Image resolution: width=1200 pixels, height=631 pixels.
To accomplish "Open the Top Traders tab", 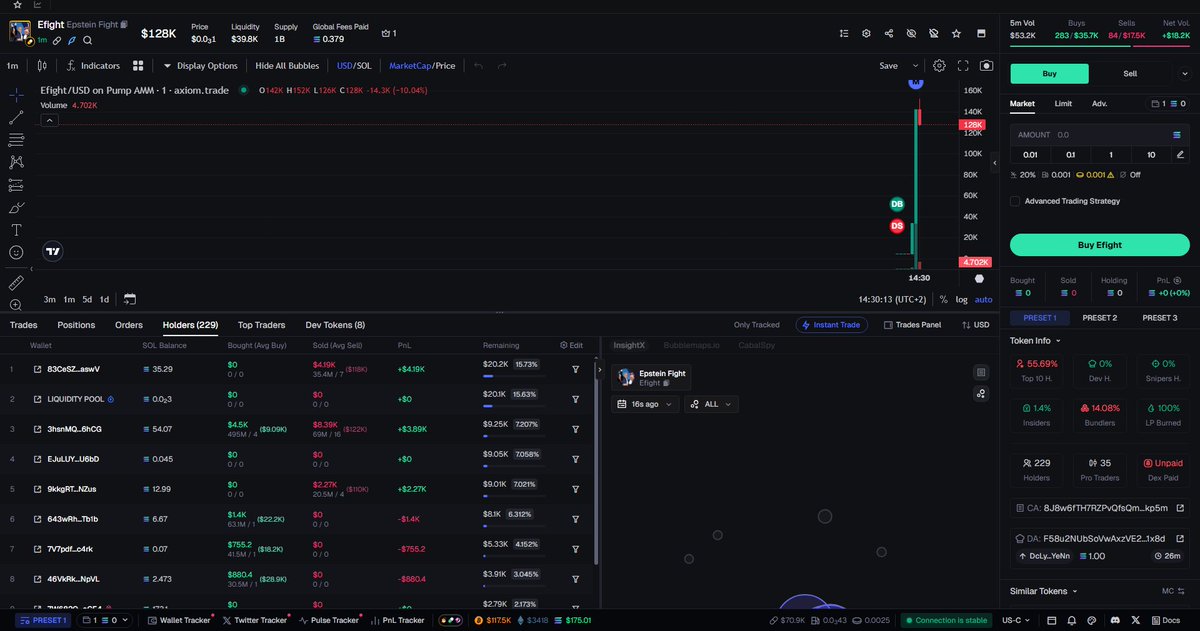I will [x=261, y=325].
